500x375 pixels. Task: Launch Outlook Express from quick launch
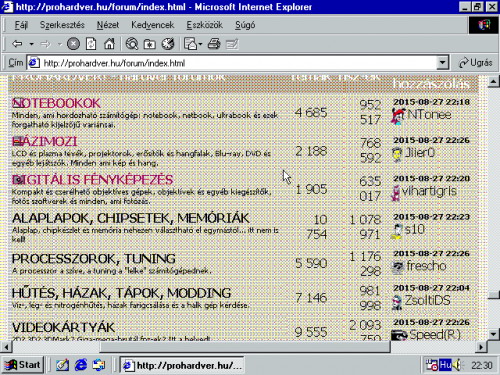[99, 365]
